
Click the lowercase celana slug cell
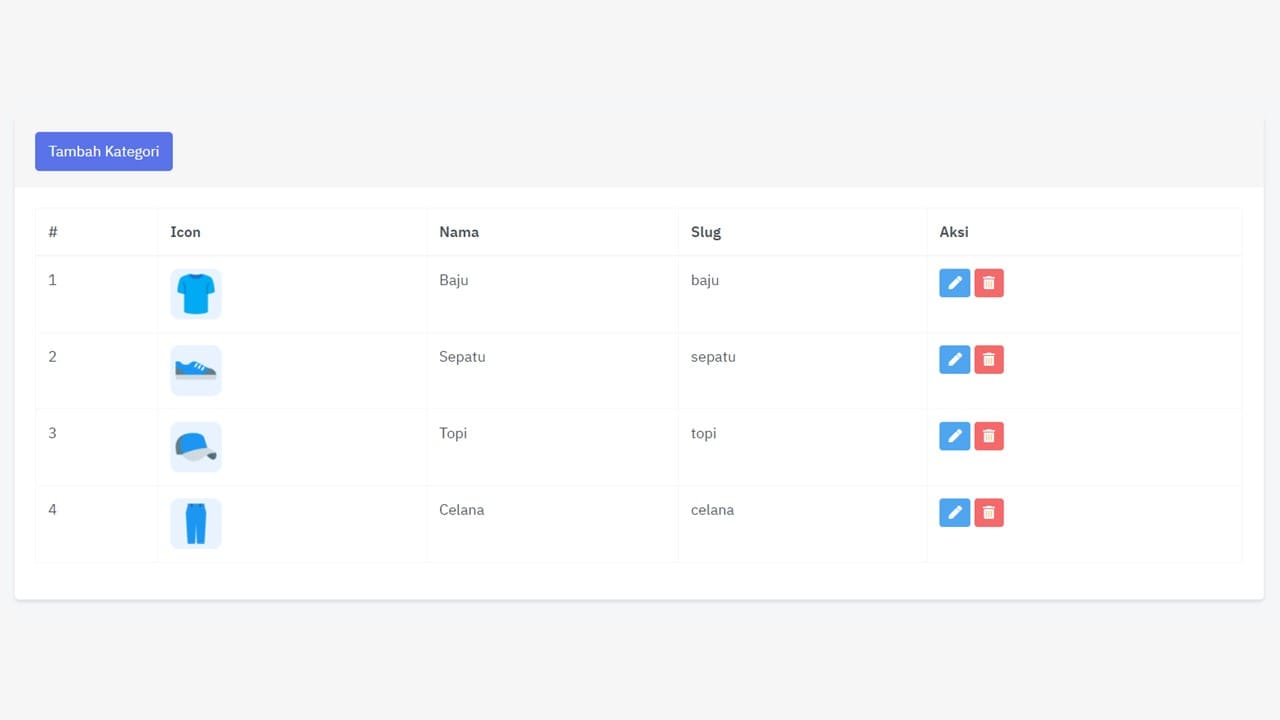(712, 510)
